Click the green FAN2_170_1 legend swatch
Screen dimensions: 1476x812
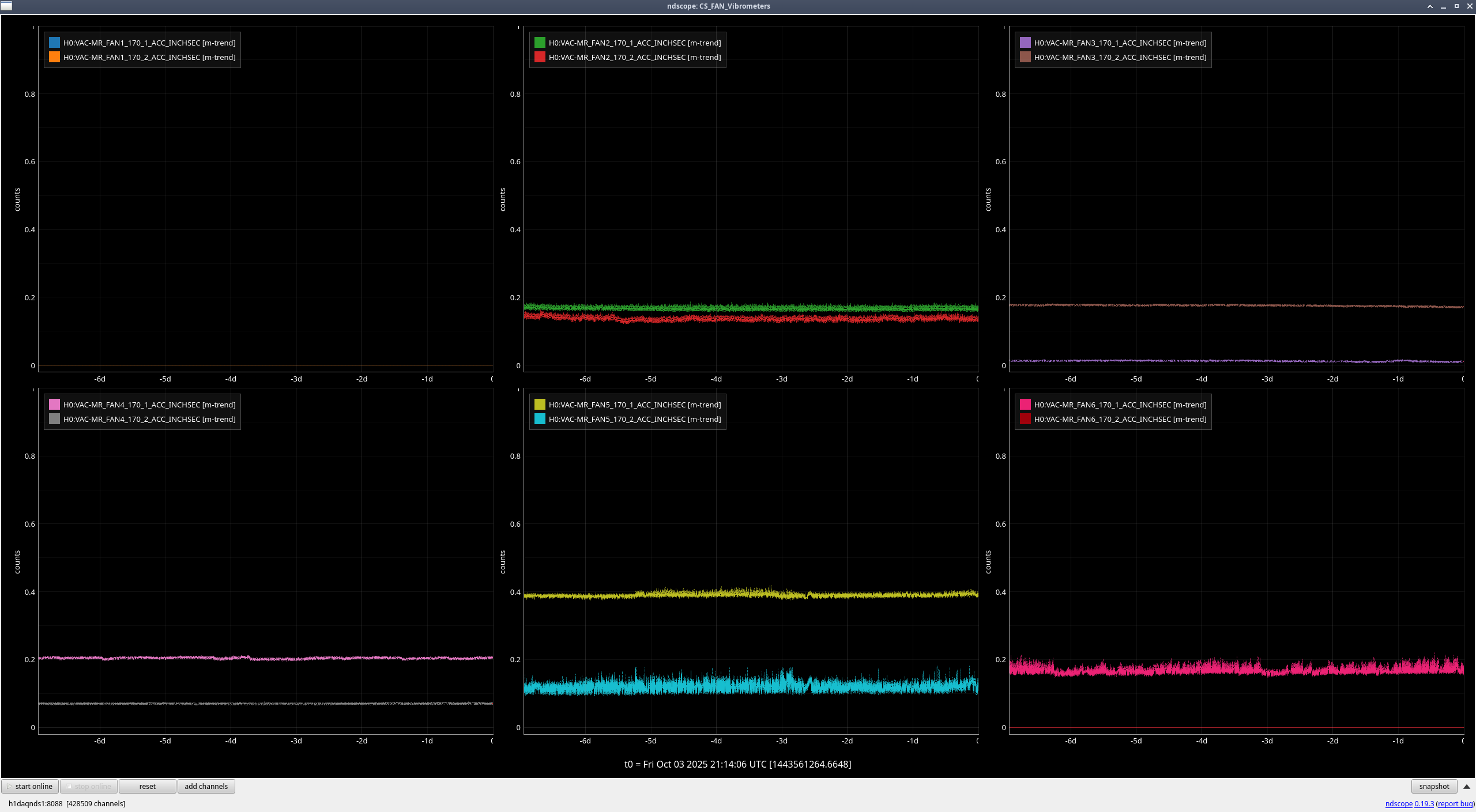click(540, 43)
